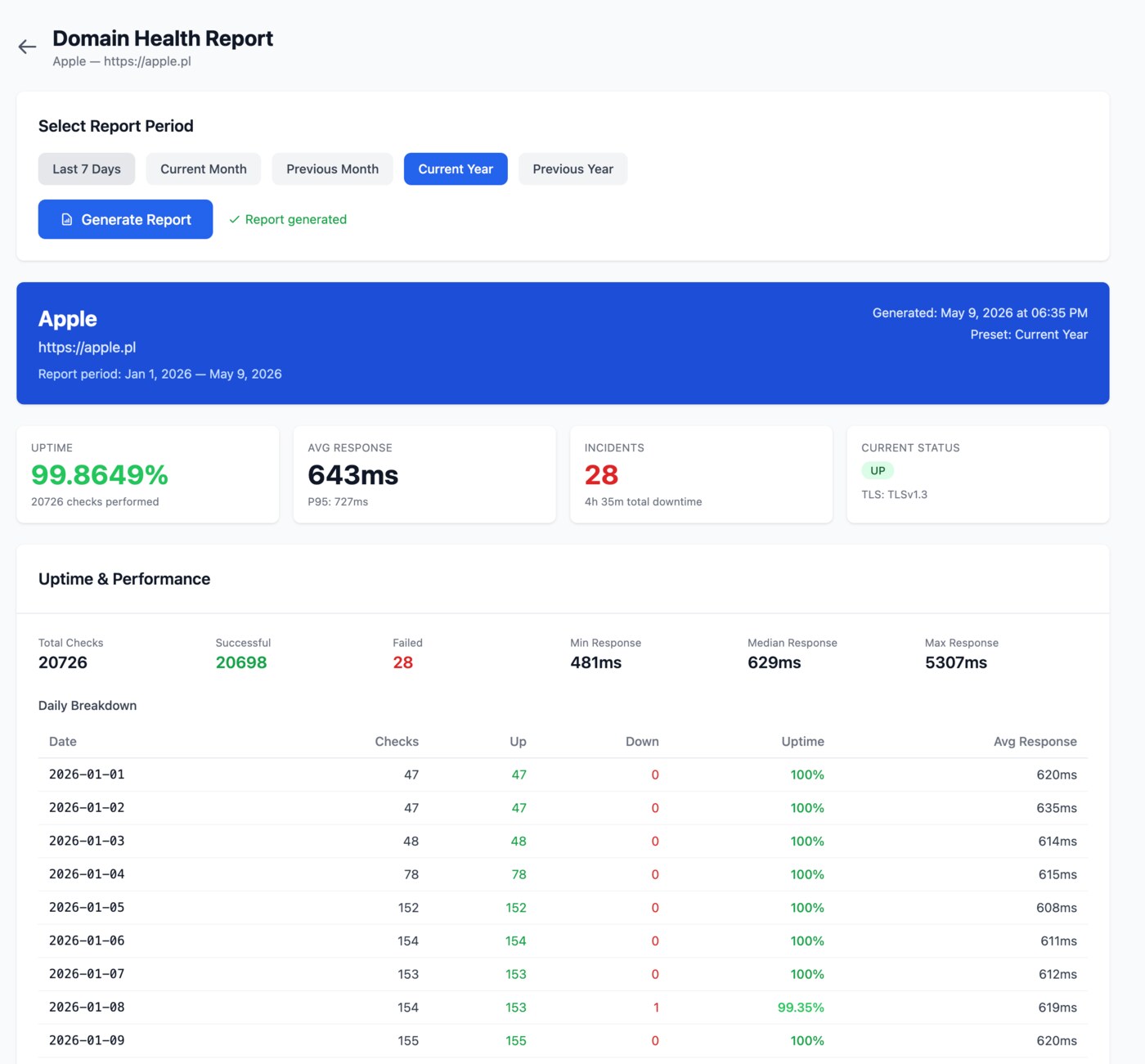
Task: Click the Domain Health Report page title
Action: point(163,38)
